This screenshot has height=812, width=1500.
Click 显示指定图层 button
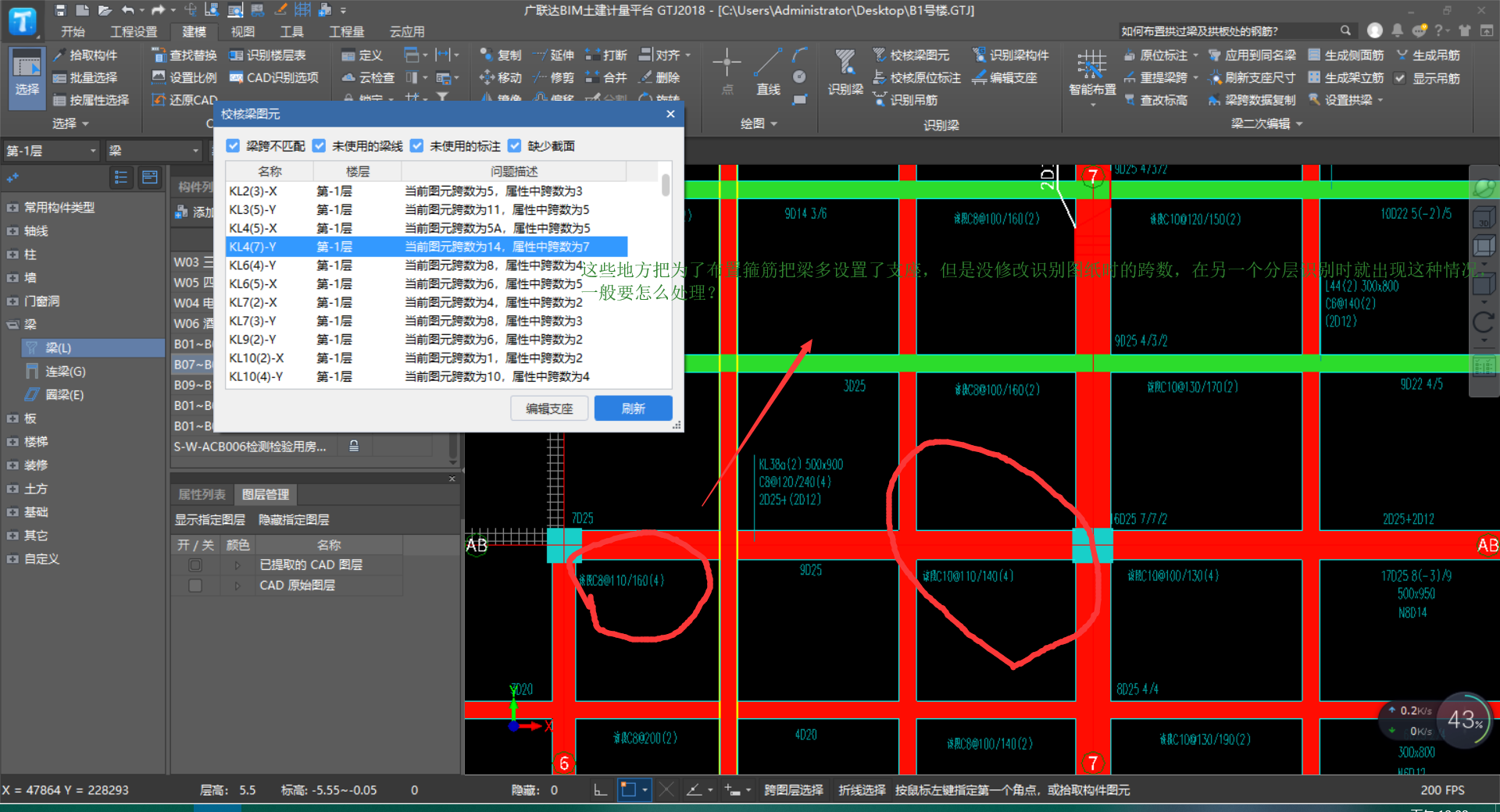209,520
